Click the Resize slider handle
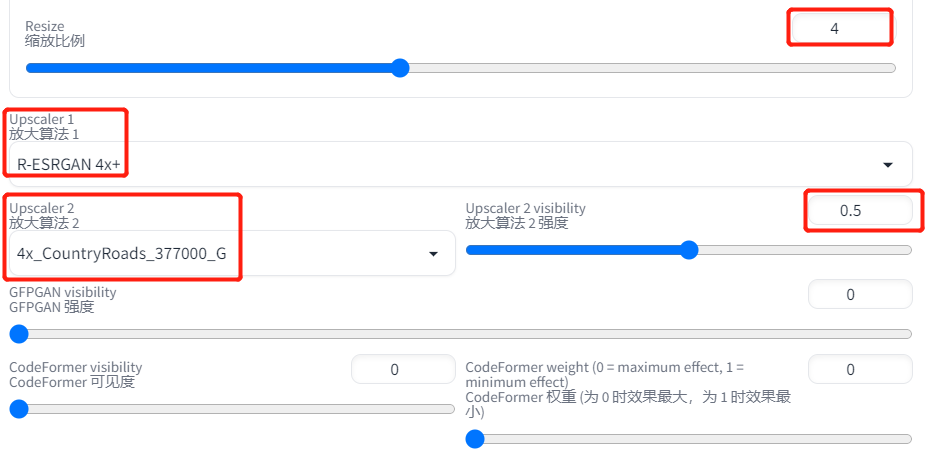 click(400, 68)
